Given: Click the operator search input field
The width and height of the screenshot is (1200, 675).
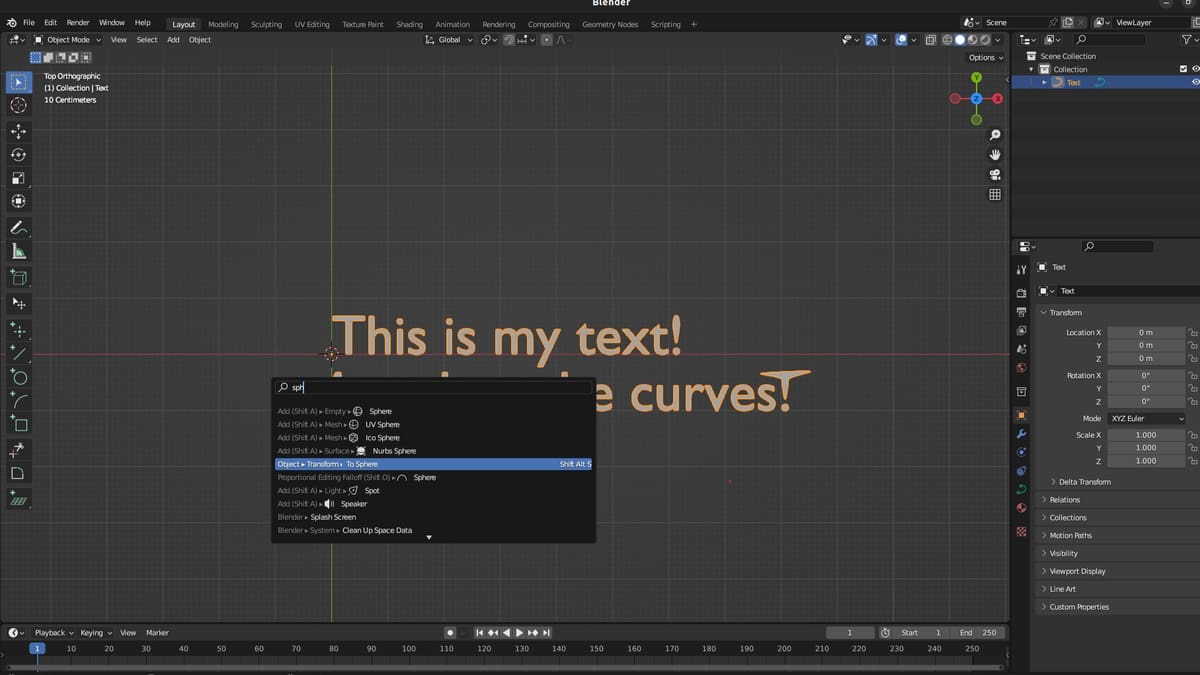Looking at the screenshot, I should [x=434, y=387].
